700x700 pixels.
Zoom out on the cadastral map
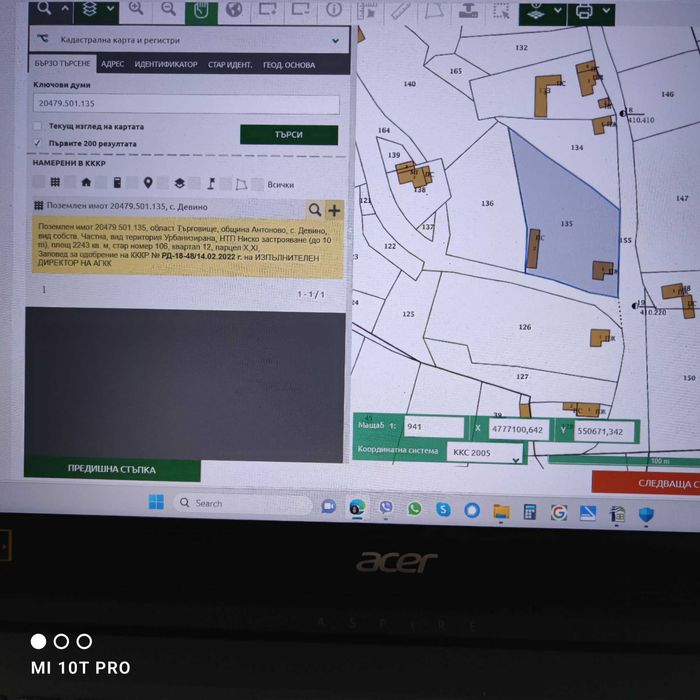pyautogui.click(x=168, y=9)
